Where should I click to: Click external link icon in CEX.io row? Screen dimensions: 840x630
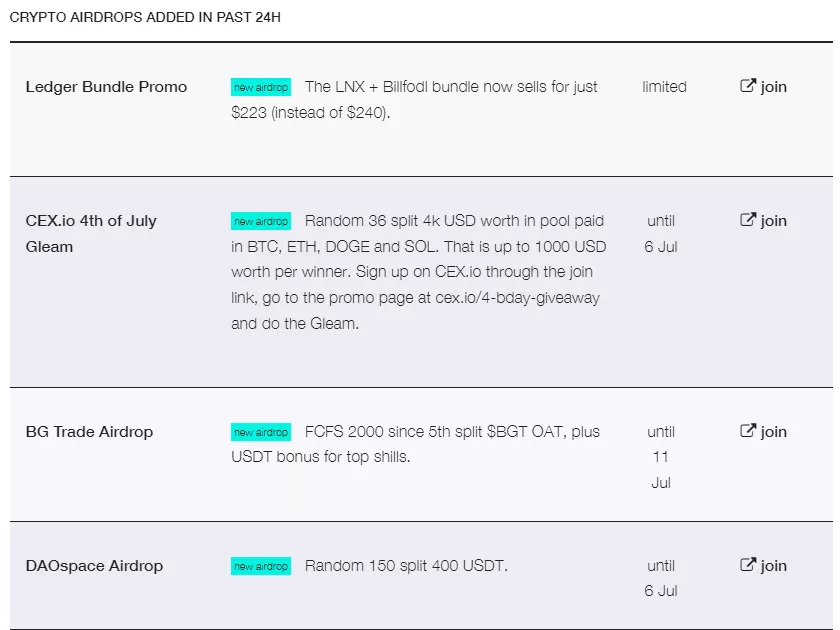coord(748,220)
